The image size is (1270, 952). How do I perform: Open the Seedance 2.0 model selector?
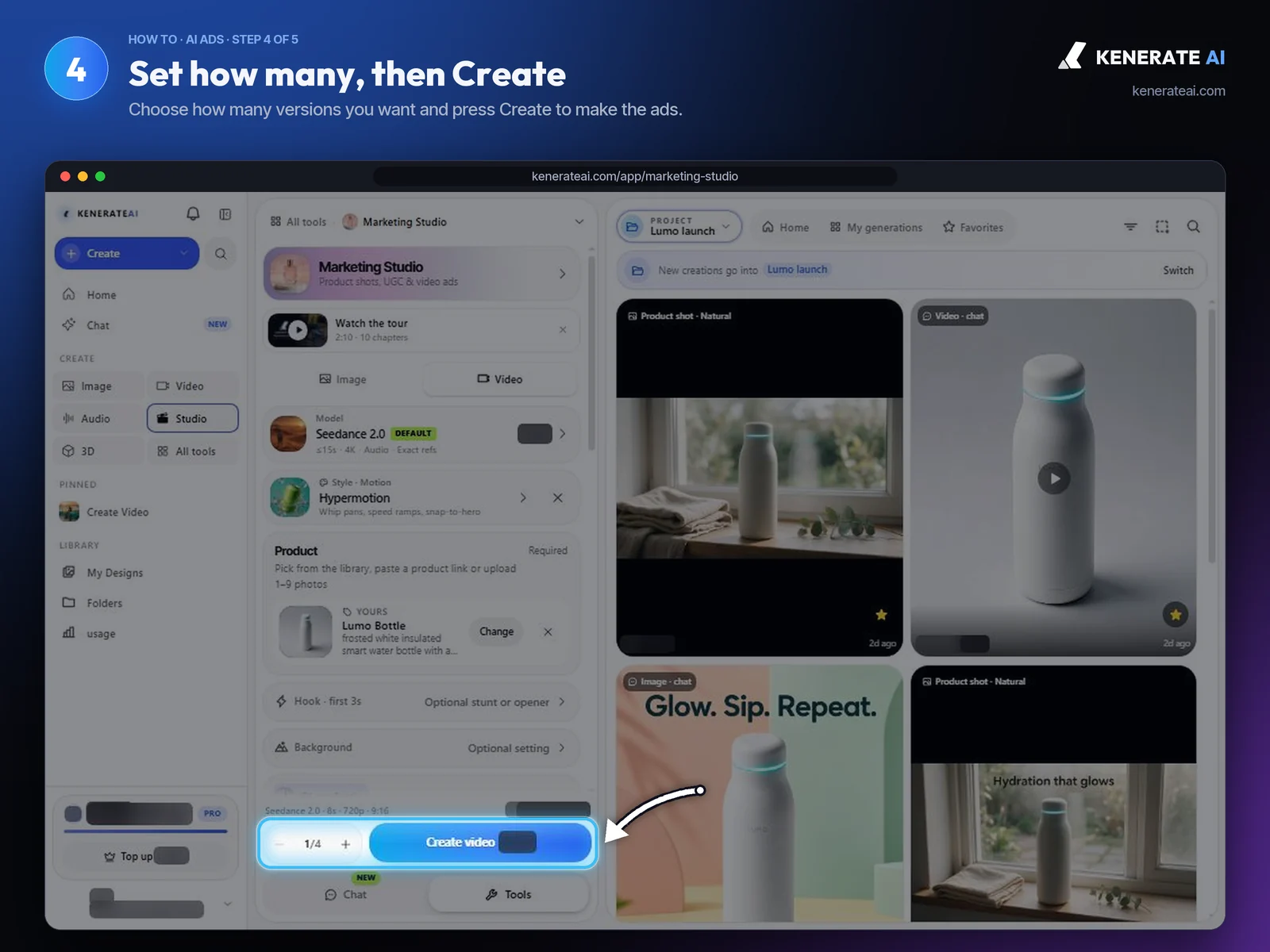point(421,434)
